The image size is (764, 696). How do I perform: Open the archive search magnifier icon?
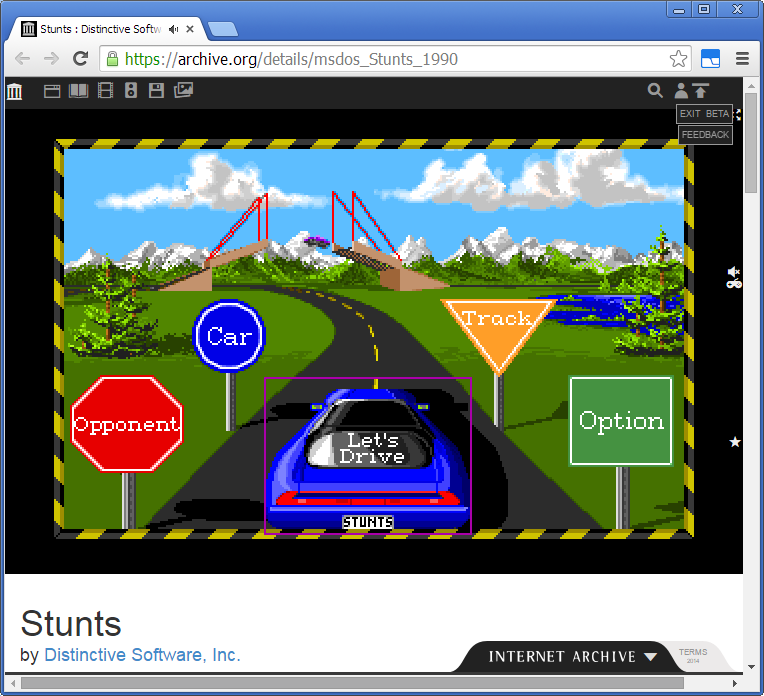(x=655, y=91)
